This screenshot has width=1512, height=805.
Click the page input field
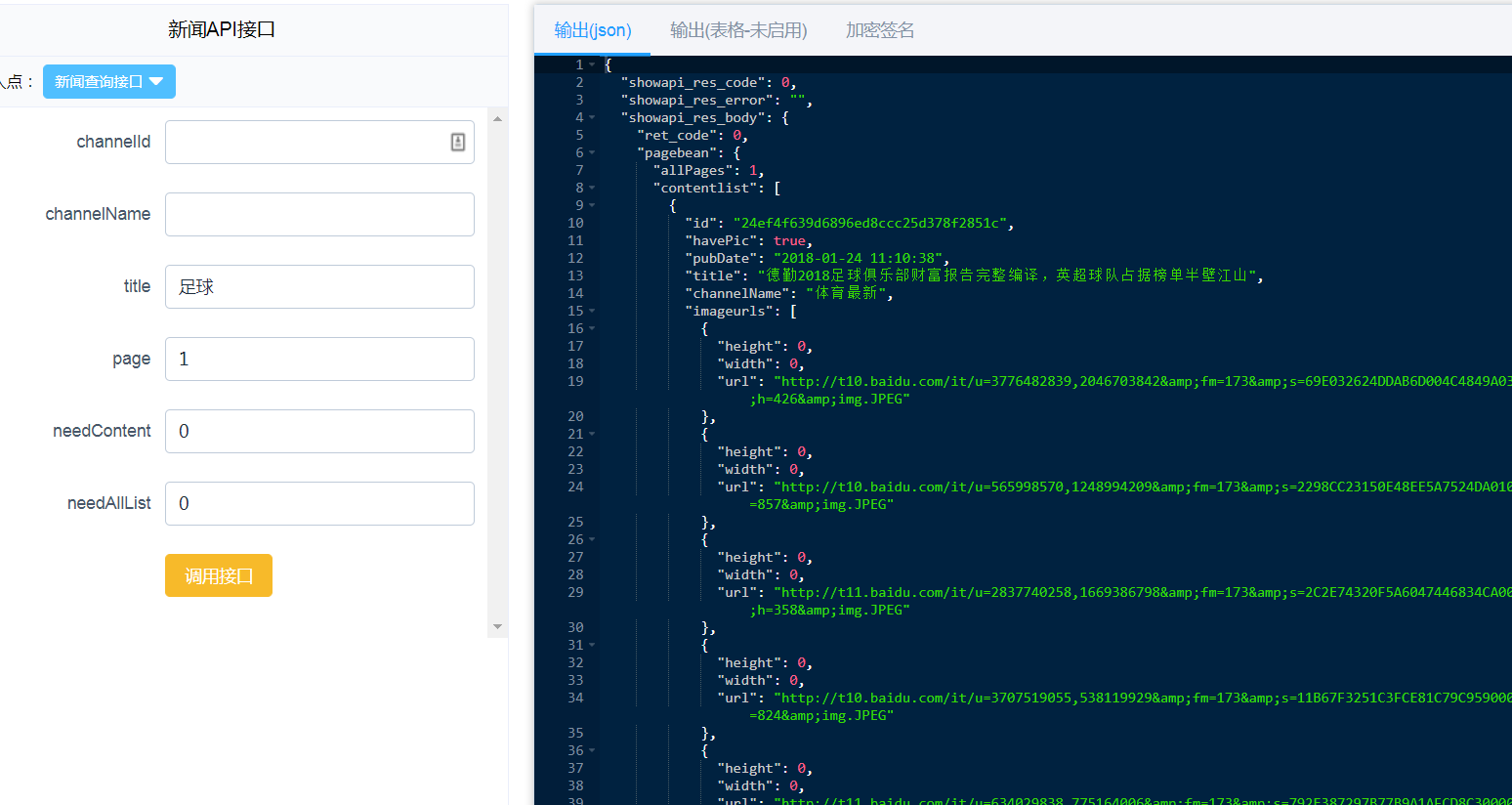tap(319, 360)
